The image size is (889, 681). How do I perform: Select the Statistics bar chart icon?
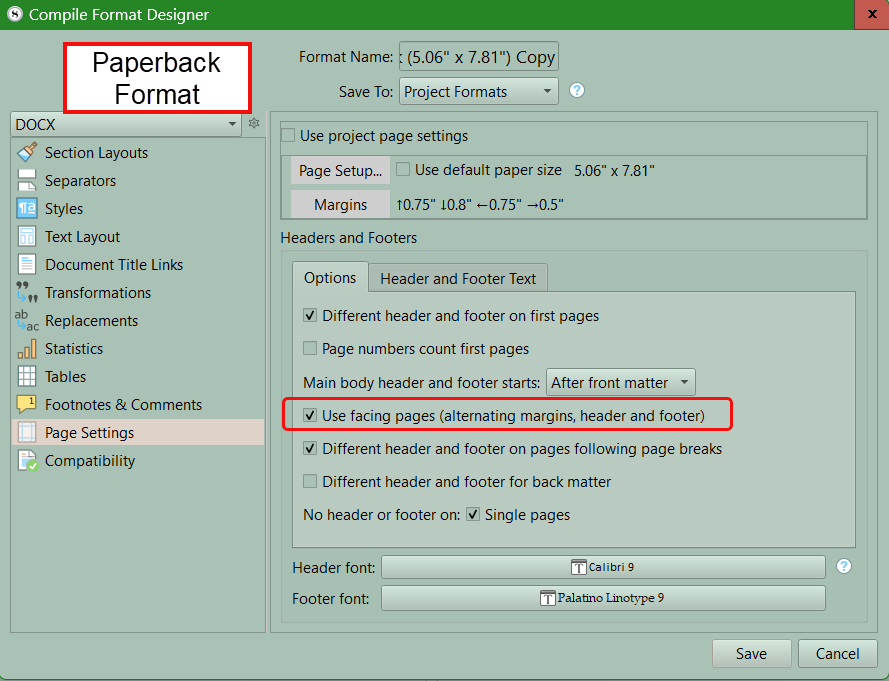27,349
